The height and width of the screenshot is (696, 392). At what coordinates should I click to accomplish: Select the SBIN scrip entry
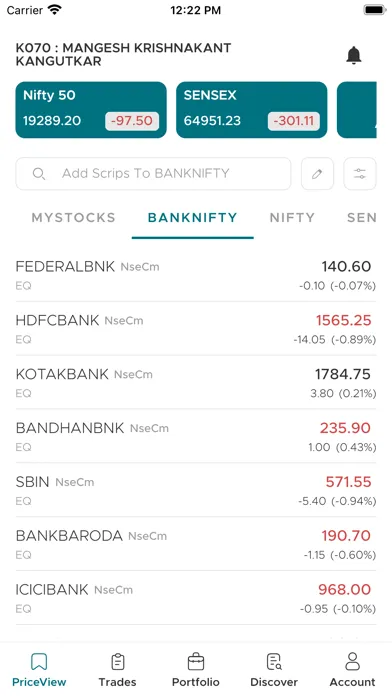(x=196, y=490)
